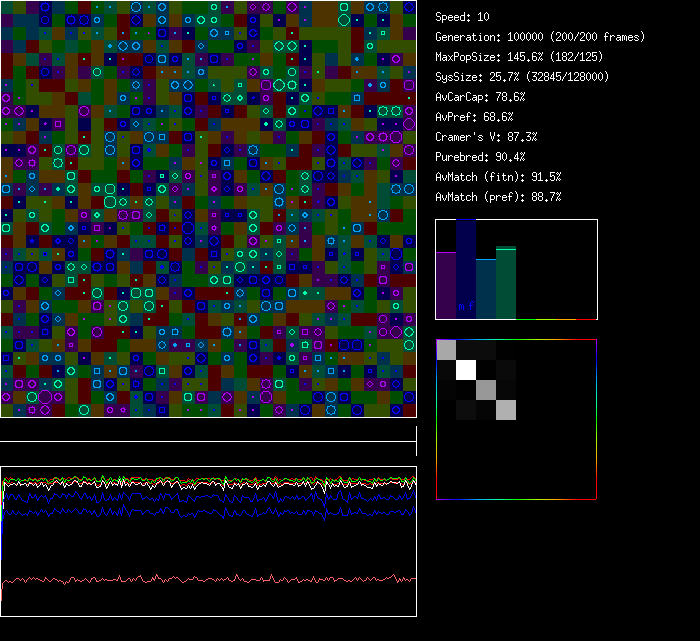Click the AvMatch (fitn) statistic

pyautogui.click(x=498, y=177)
